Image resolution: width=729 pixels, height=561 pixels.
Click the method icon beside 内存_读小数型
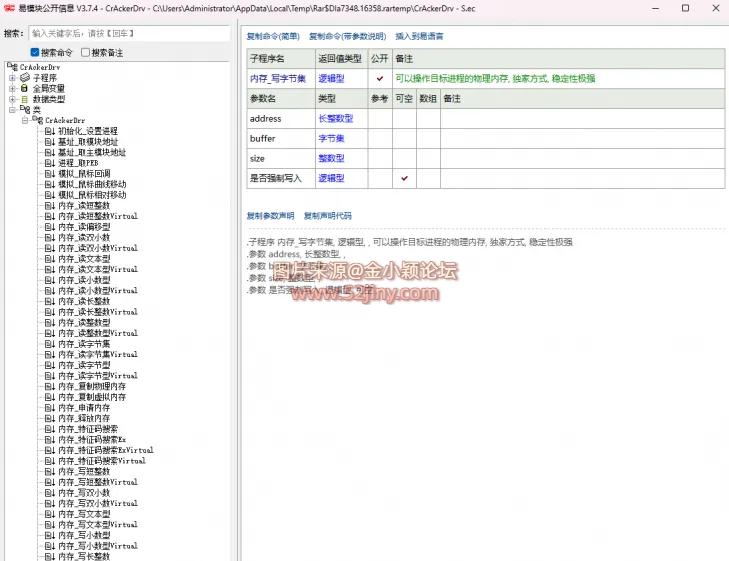click(50, 280)
